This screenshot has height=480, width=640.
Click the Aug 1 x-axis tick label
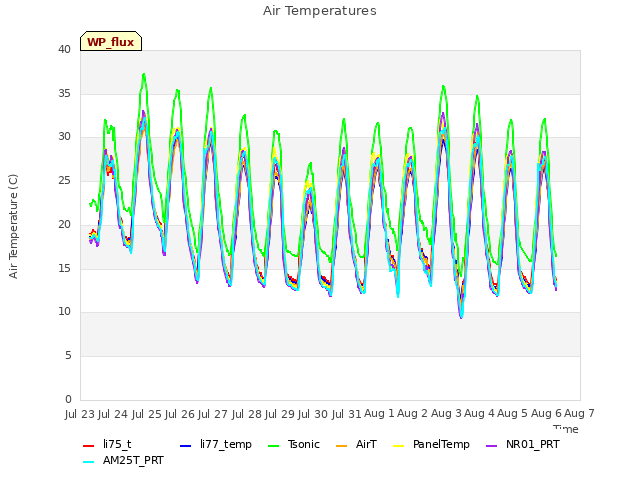click(380, 414)
